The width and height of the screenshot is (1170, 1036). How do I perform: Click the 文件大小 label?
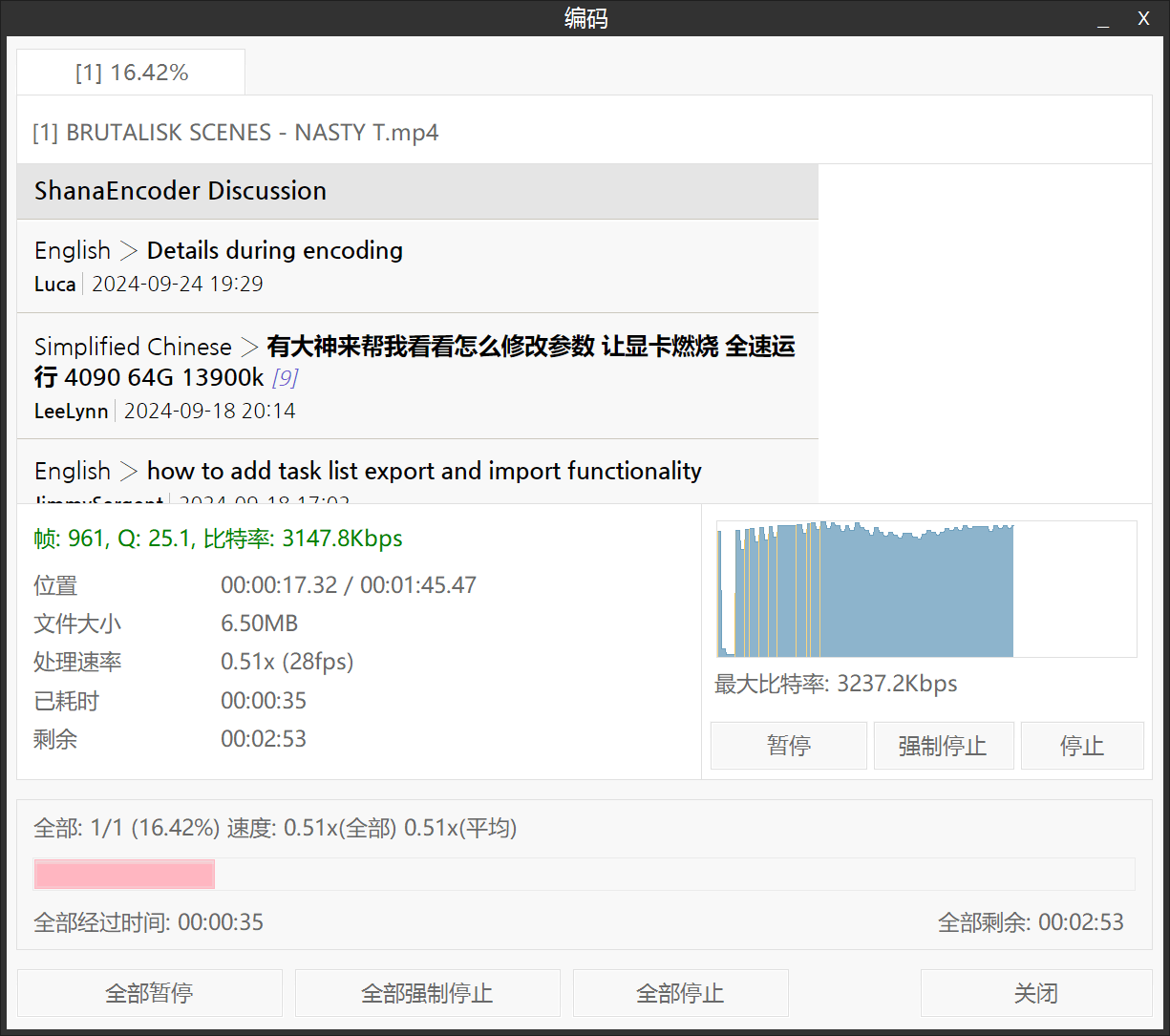click(x=77, y=624)
